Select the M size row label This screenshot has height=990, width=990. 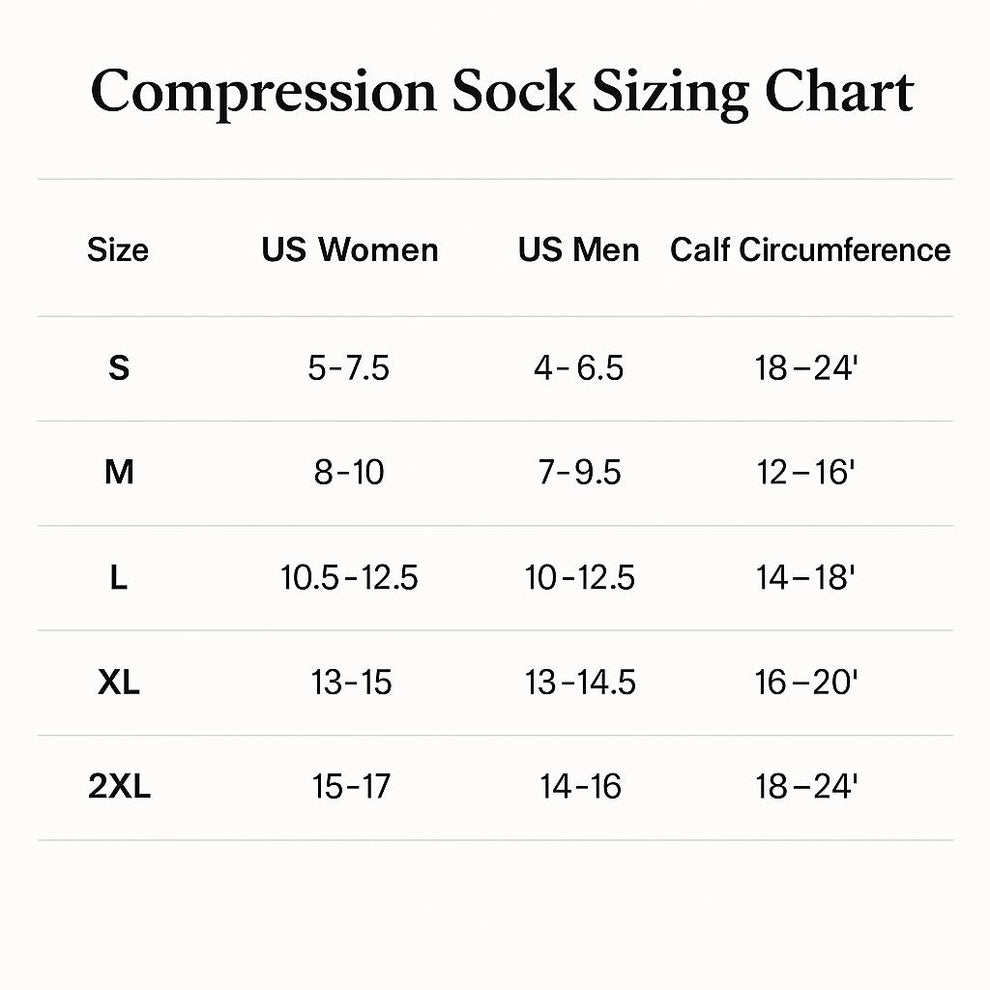[x=118, y=473]
